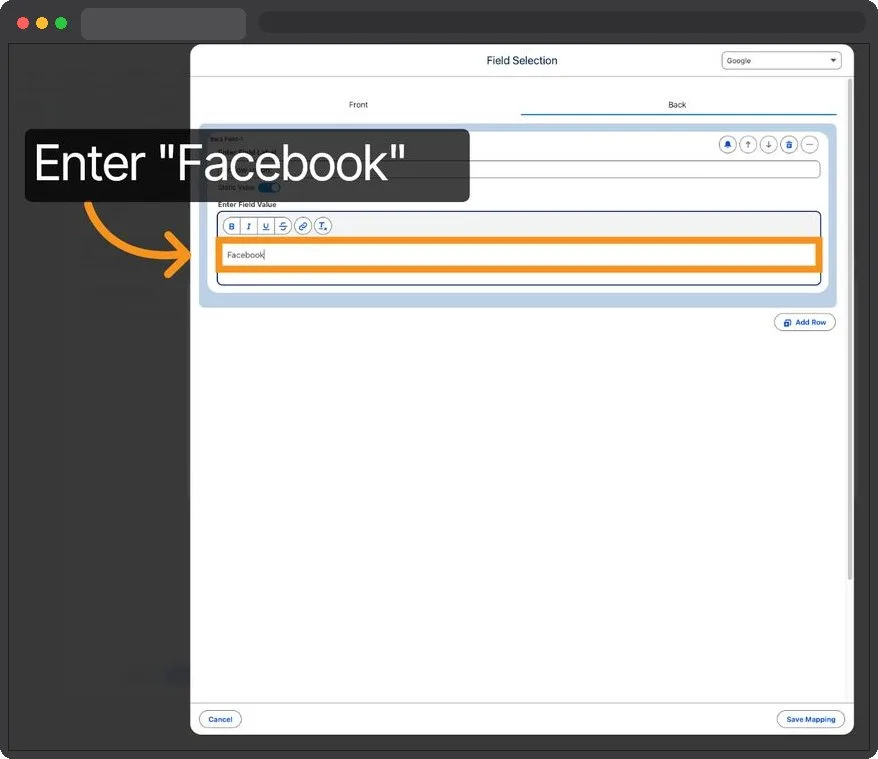This screenshot has width=878, height=759.
Task: Move the field row down
Action: point(768,145)
